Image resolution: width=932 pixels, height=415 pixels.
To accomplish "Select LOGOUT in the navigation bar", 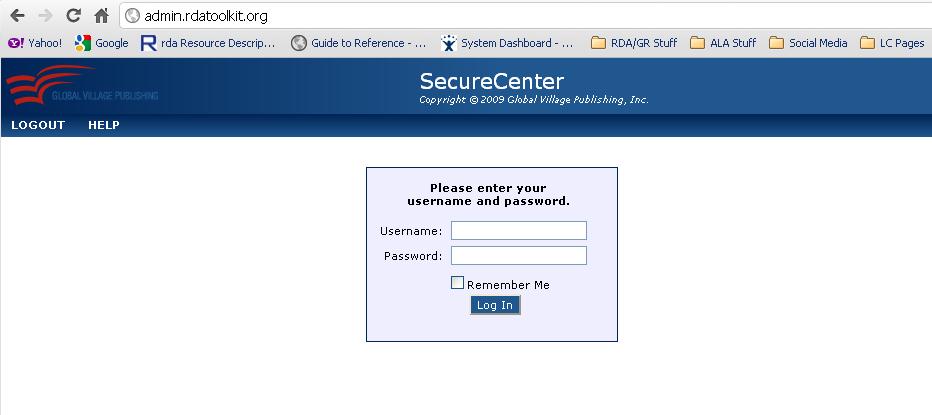I will pos(38,125).
